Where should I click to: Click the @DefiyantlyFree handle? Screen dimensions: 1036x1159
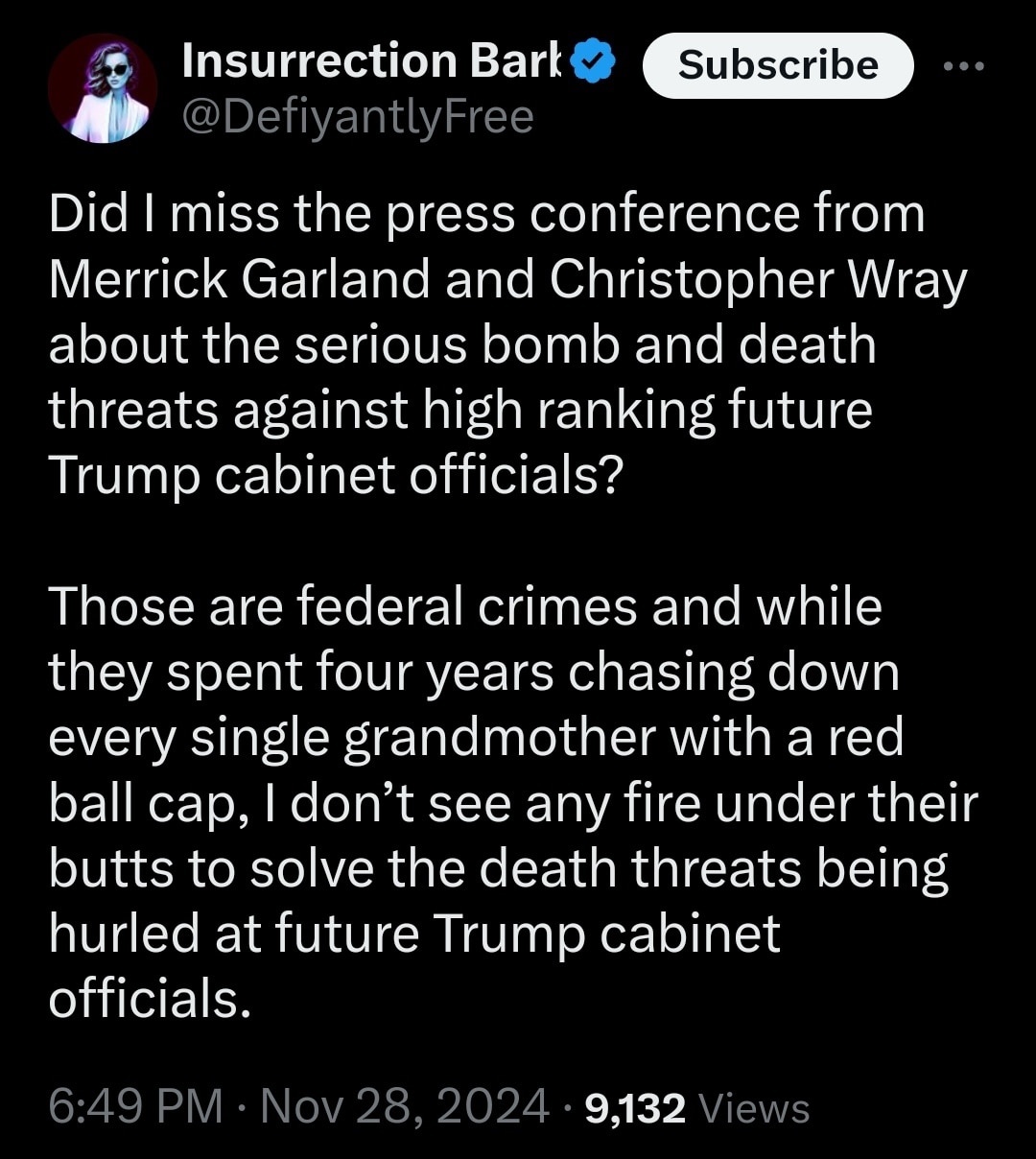click(x=357, y=117)
